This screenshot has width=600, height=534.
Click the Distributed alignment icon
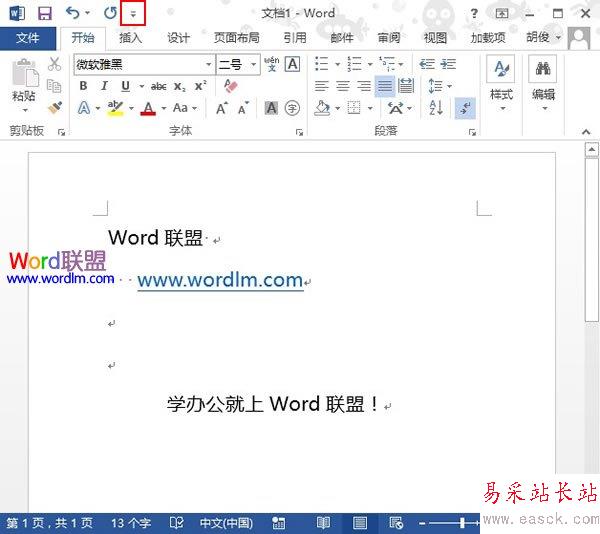[x=406, y=86]
